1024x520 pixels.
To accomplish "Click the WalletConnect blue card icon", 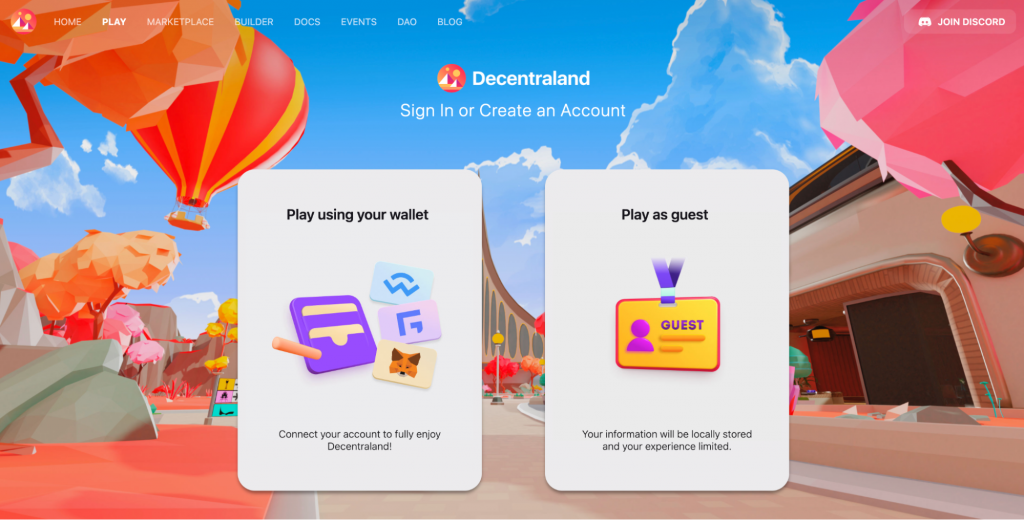I will [x=402, y=283].
